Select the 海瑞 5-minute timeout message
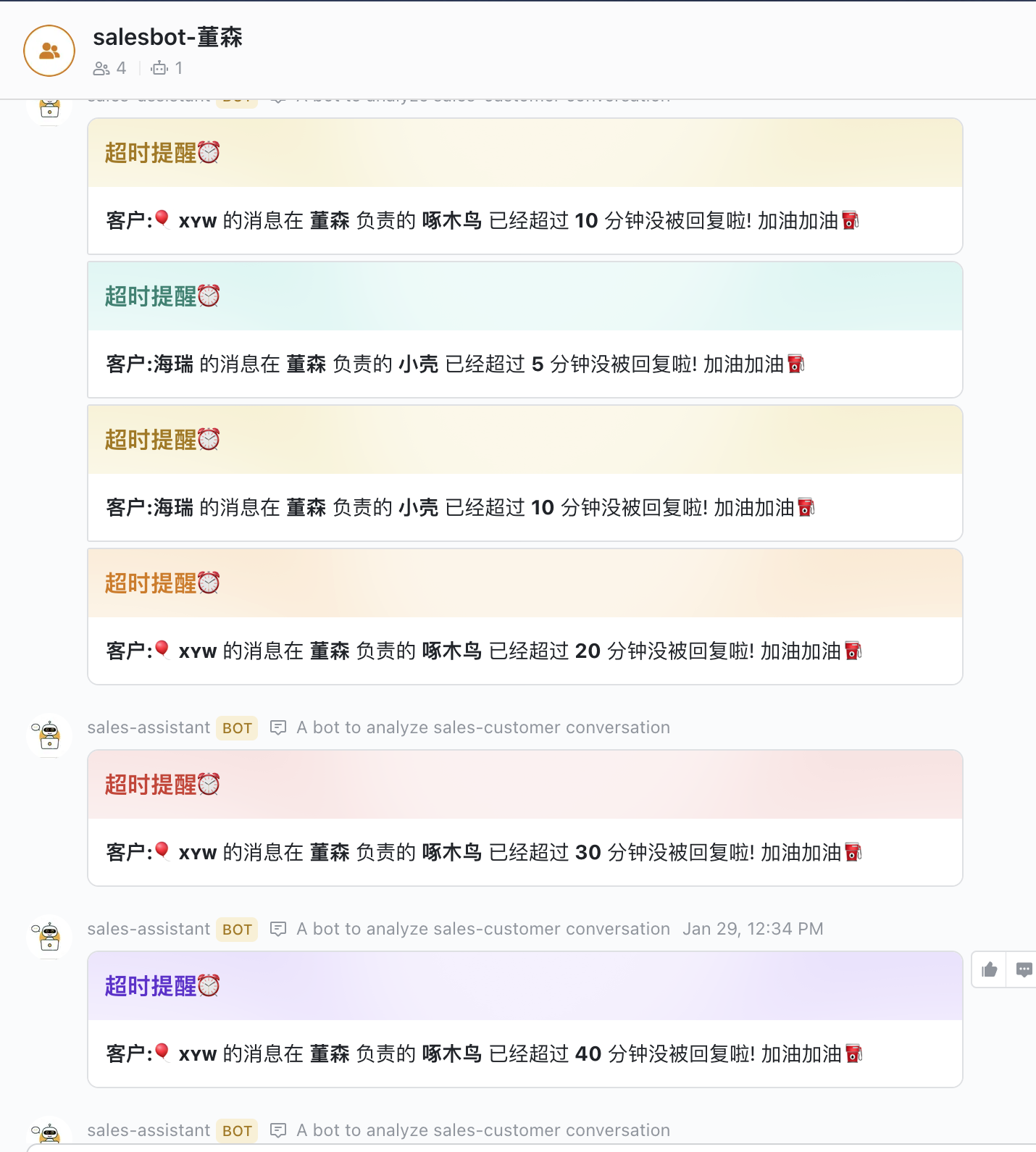Image resolution: width=1036 pixels, height=1152 pixels. tap(454, 364)
